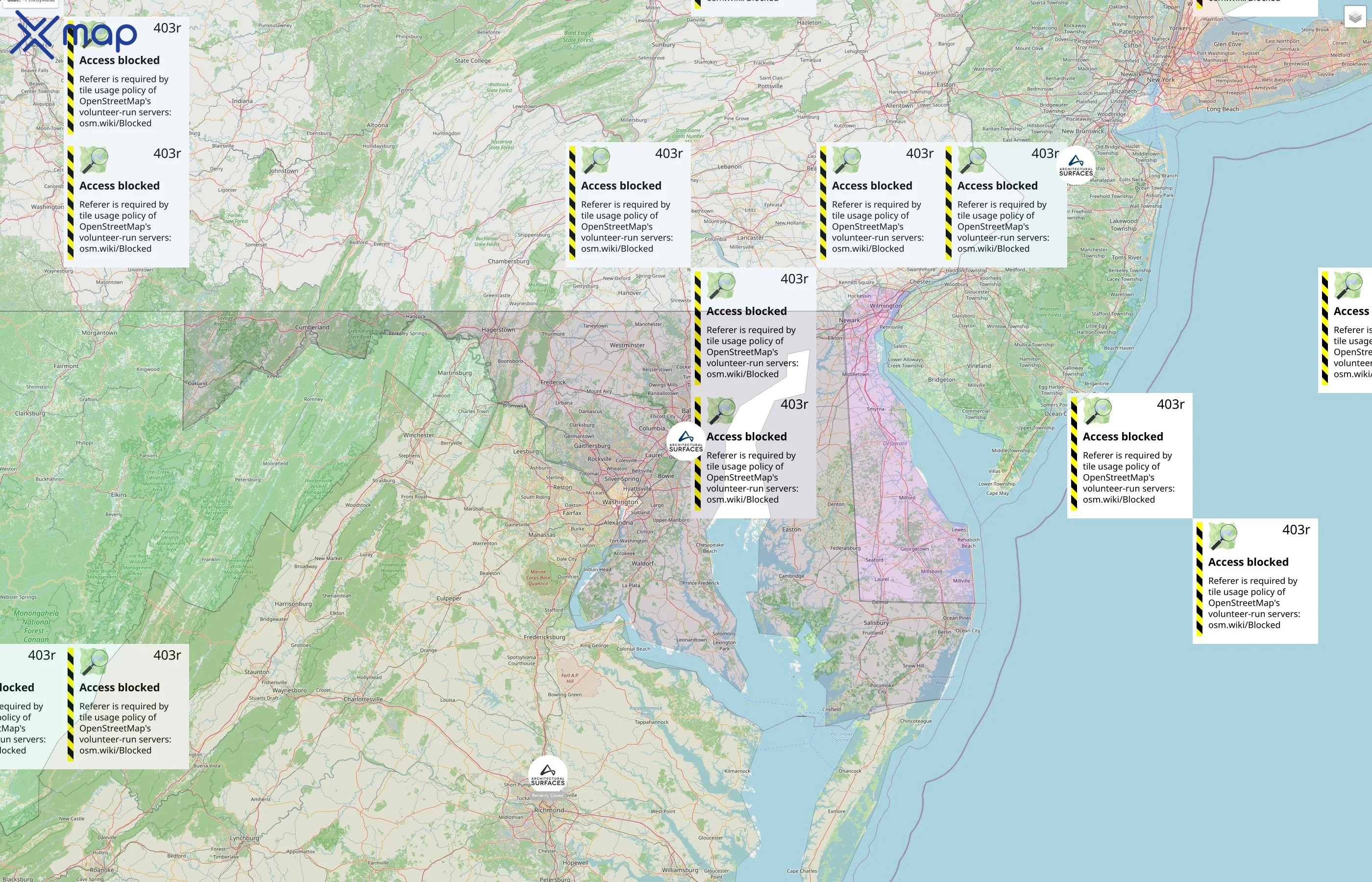Click the Williamsburg label on the map
The height and width of the screenshot is (882, 1372).
(680, 870)
